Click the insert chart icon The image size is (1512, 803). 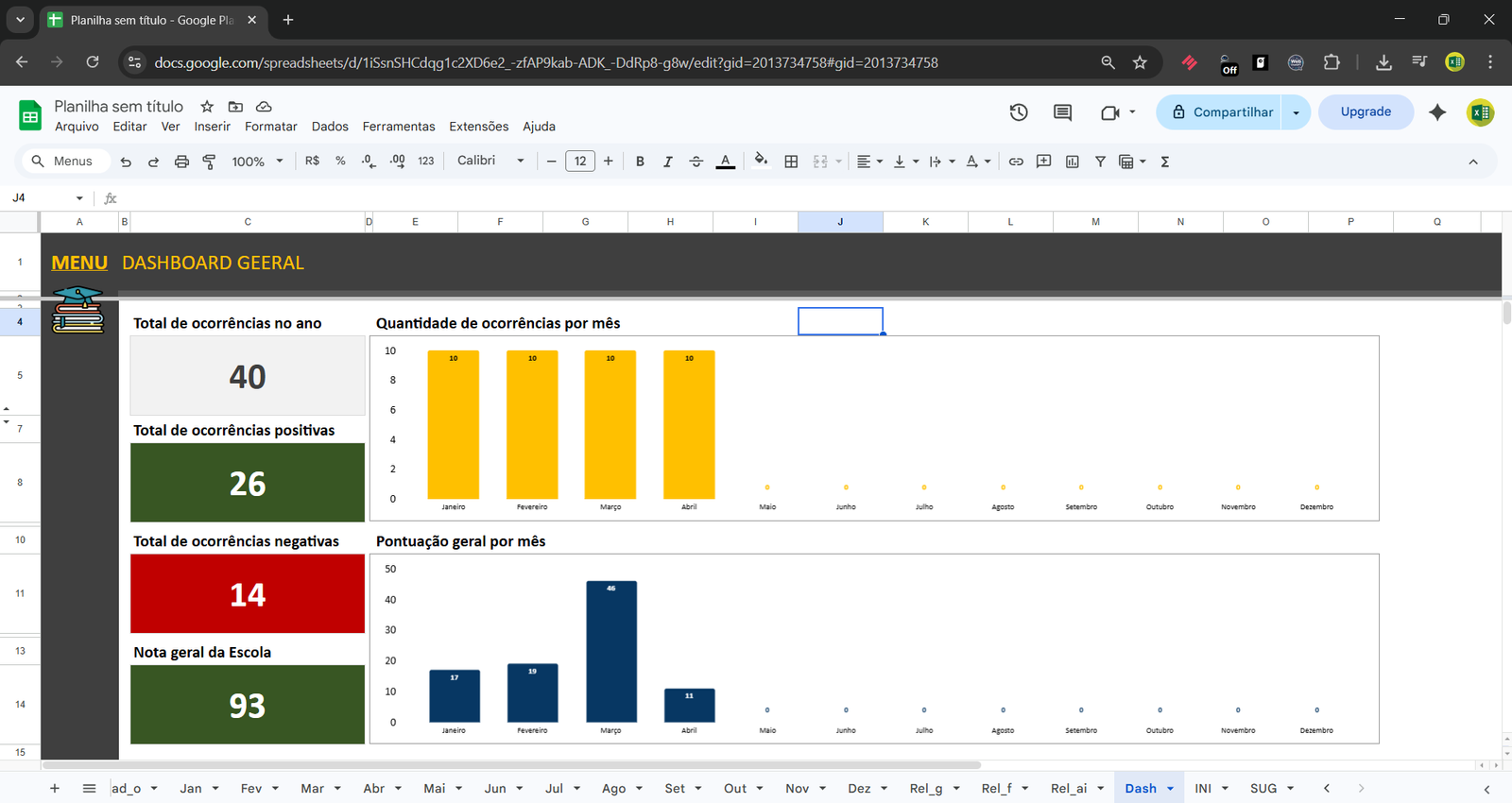[1072, 162]
